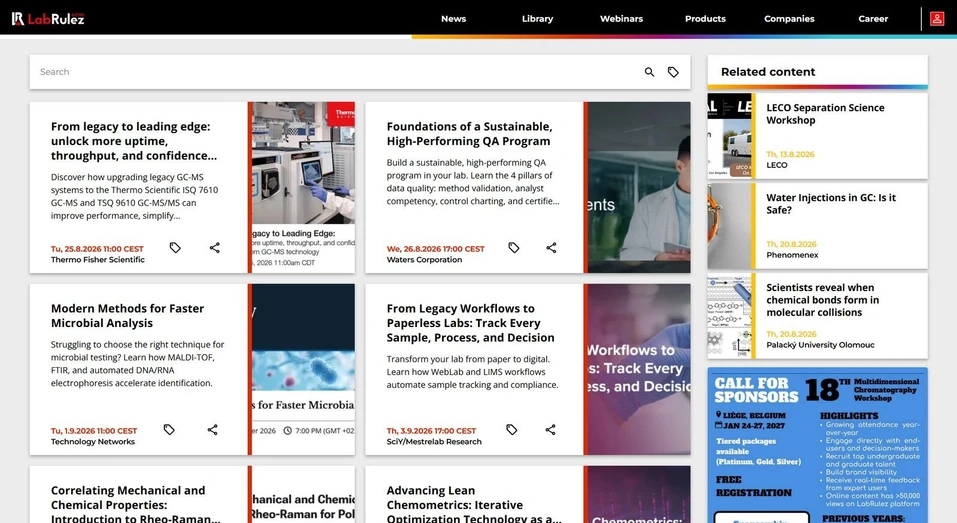Go to Career page

873,19
